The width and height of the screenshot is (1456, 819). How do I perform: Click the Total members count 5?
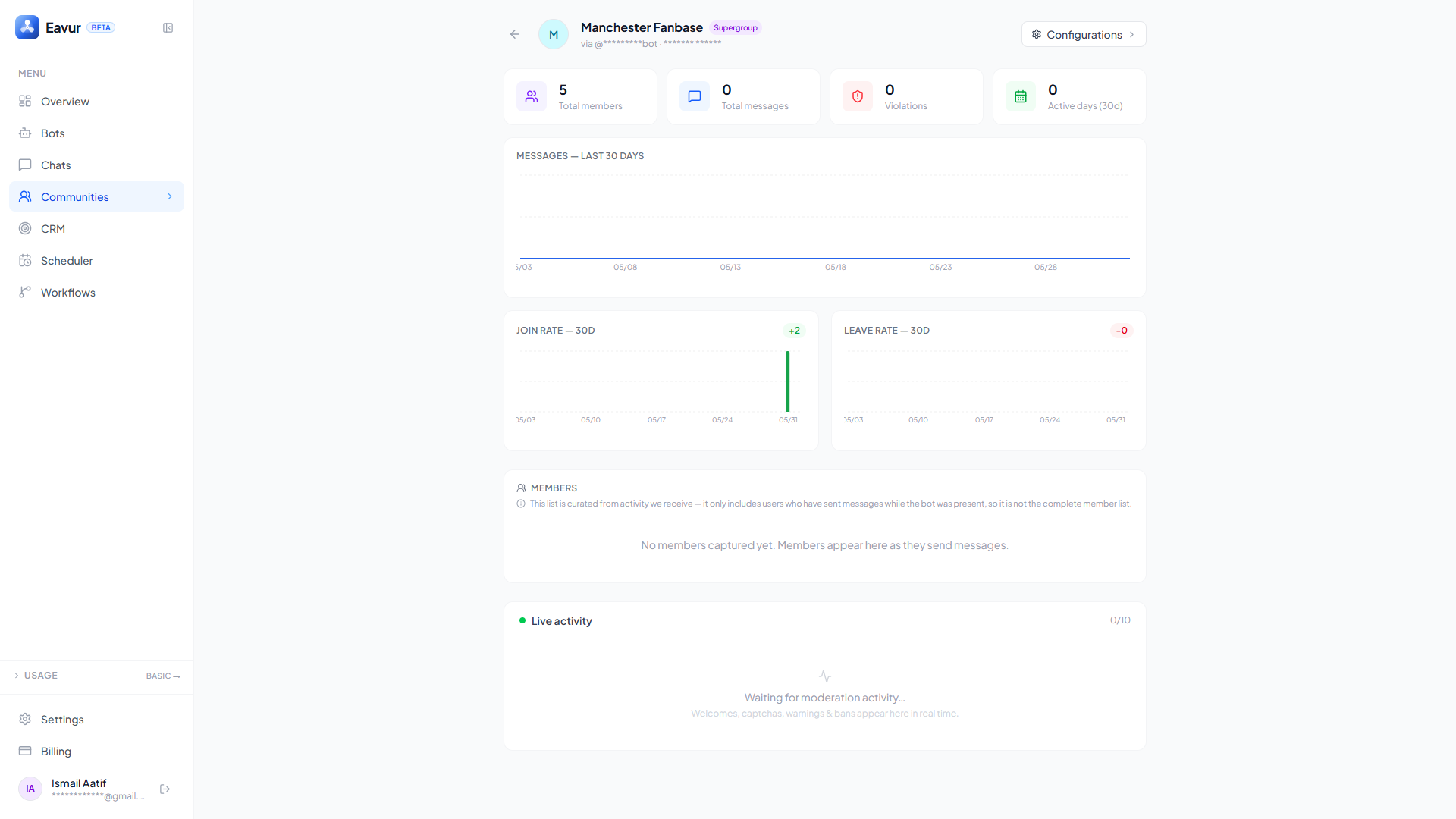(x=563, y=90)
